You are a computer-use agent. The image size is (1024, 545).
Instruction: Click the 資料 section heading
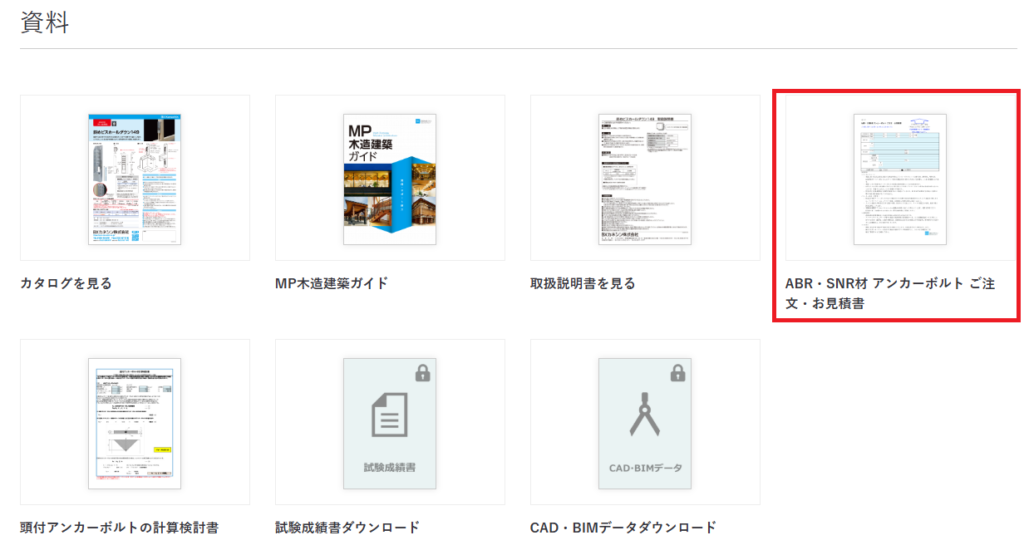(x=45, y=24)
